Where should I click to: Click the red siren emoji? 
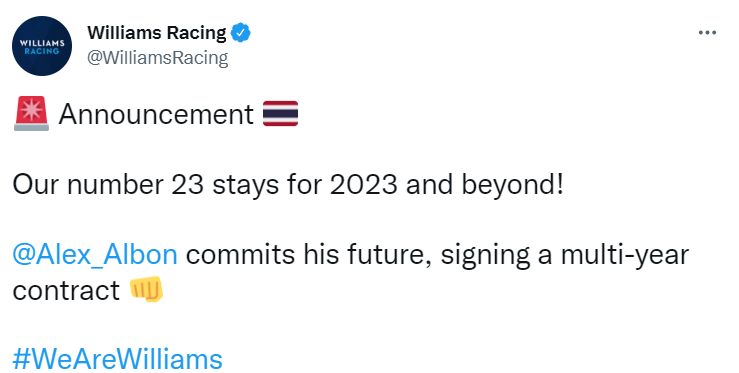click(x=31, y=114)
